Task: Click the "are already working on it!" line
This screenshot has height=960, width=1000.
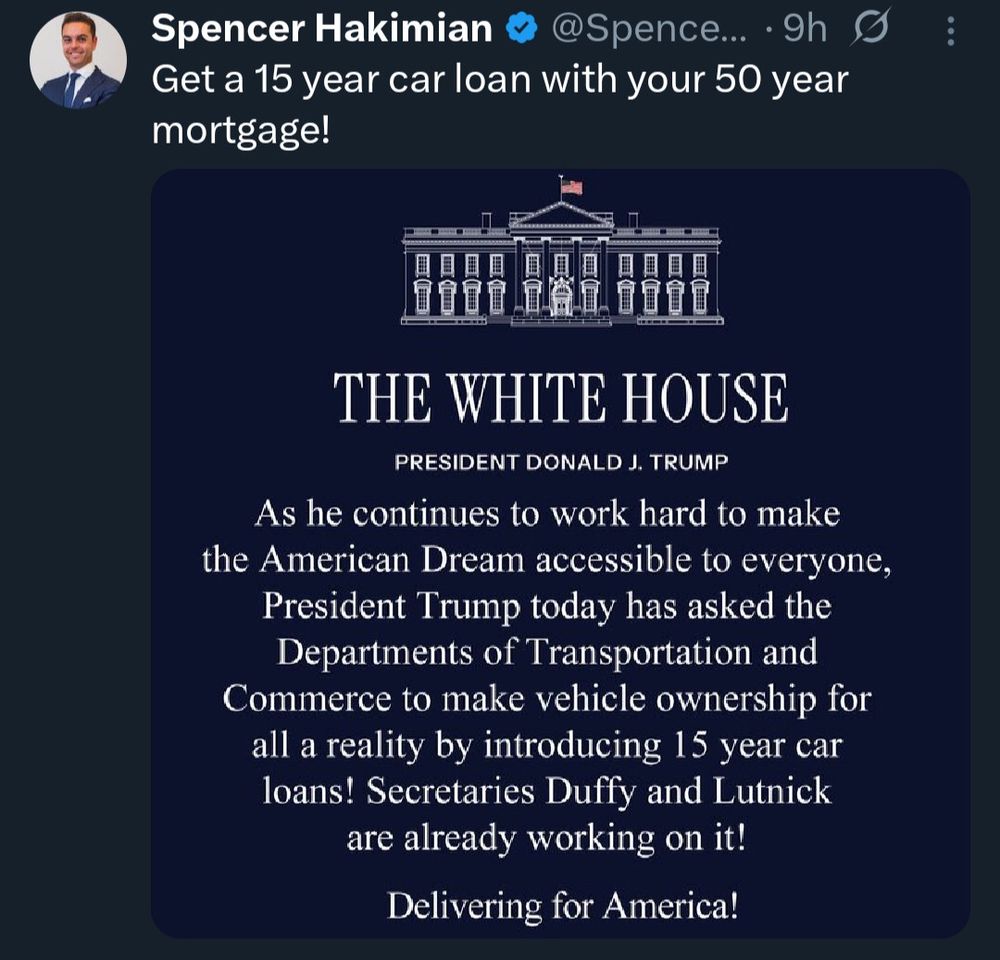Action: pyautogui.click(x=546, y=838)
